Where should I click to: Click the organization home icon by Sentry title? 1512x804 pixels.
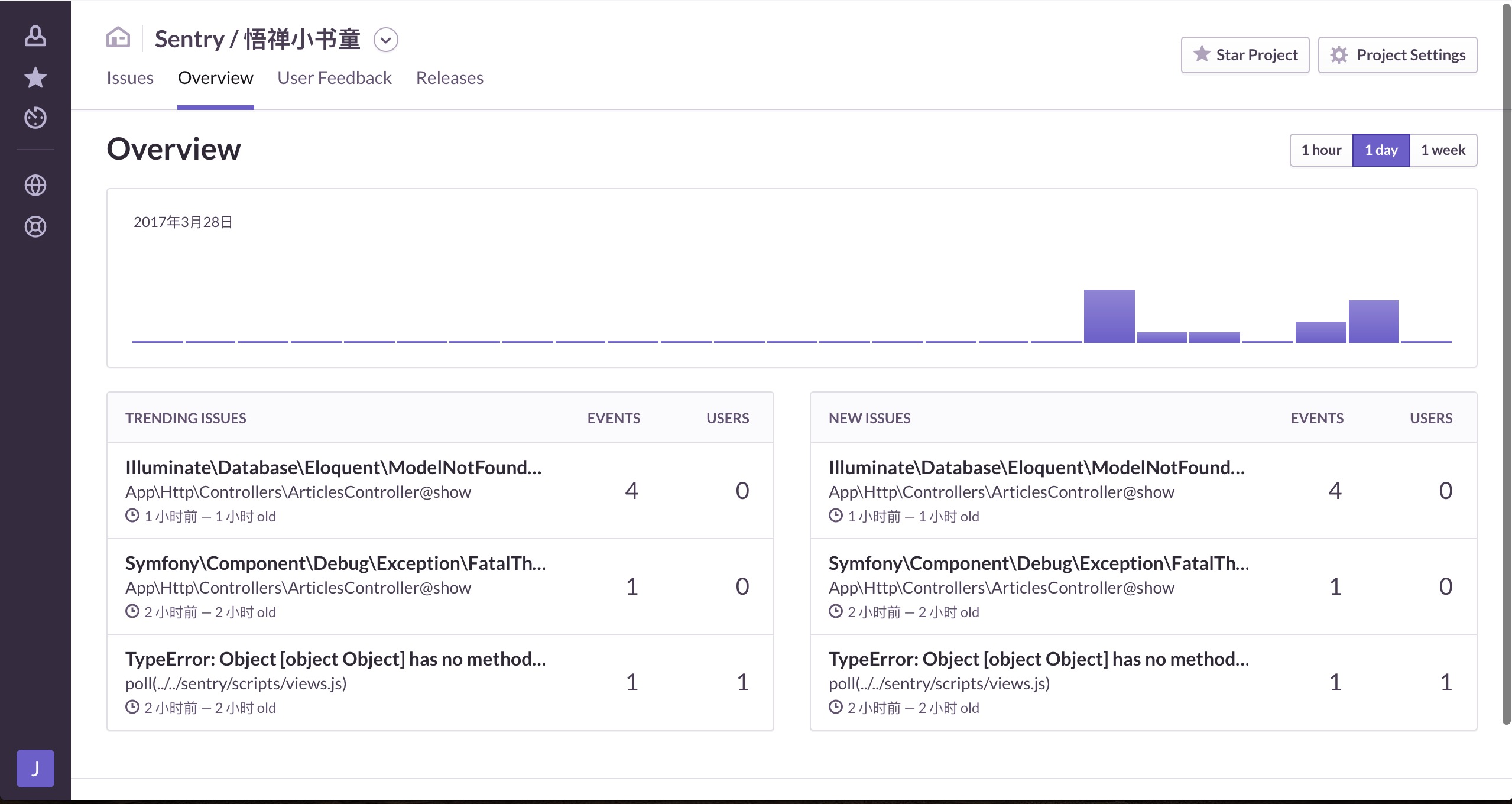click(118, 37)
